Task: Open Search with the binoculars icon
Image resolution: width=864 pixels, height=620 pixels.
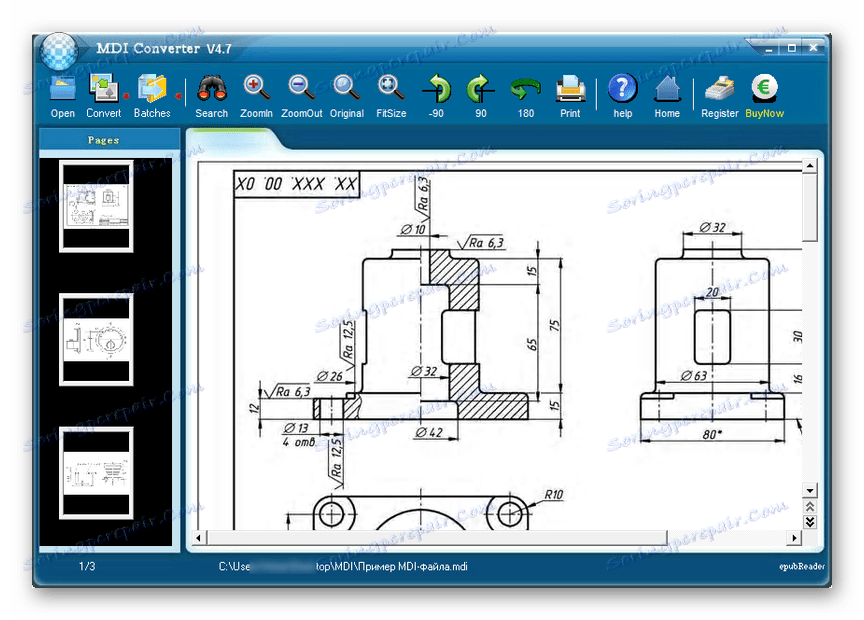Action: (212, 88)
